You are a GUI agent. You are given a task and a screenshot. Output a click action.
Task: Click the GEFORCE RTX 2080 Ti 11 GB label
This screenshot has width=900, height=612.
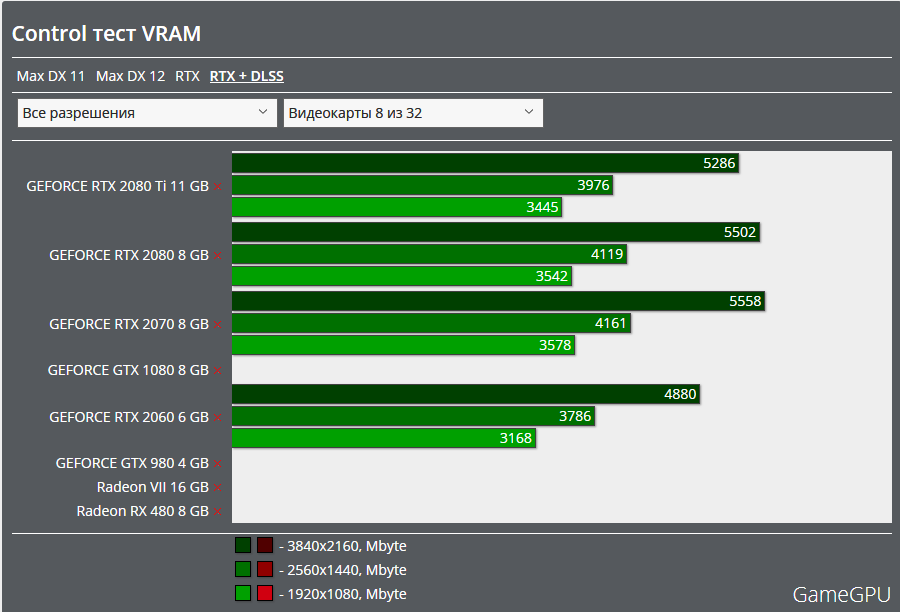[x=118, y=186]
